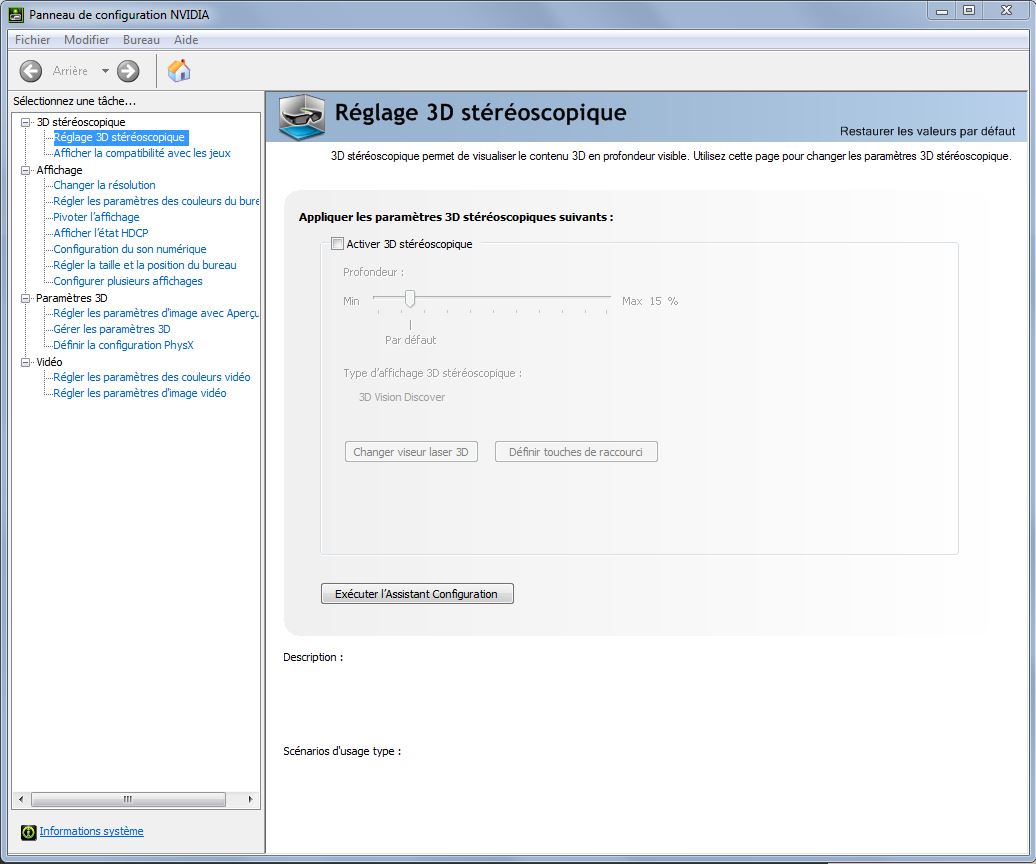
Task: Collapse the Vidéo tree node
Action: 26,362
